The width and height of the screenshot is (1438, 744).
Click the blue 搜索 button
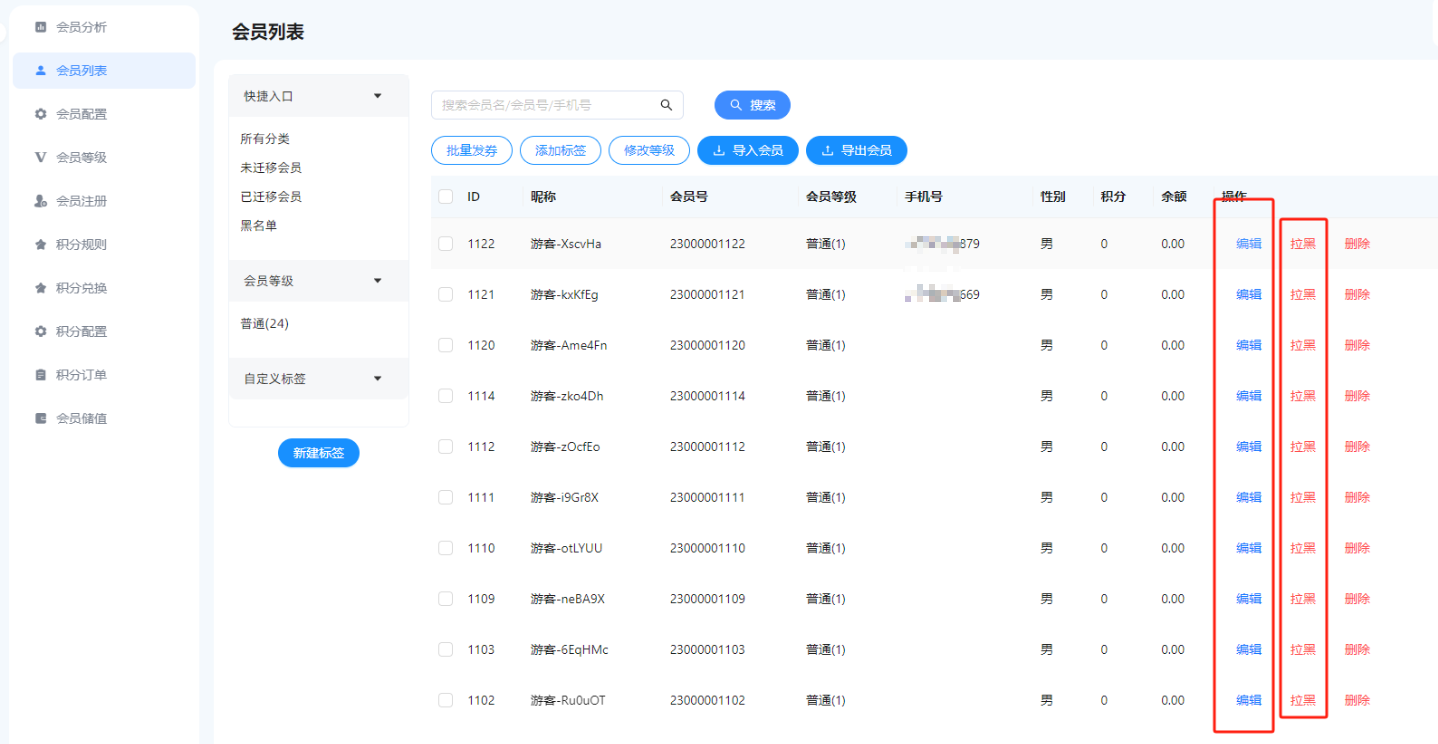pos(752,105)
